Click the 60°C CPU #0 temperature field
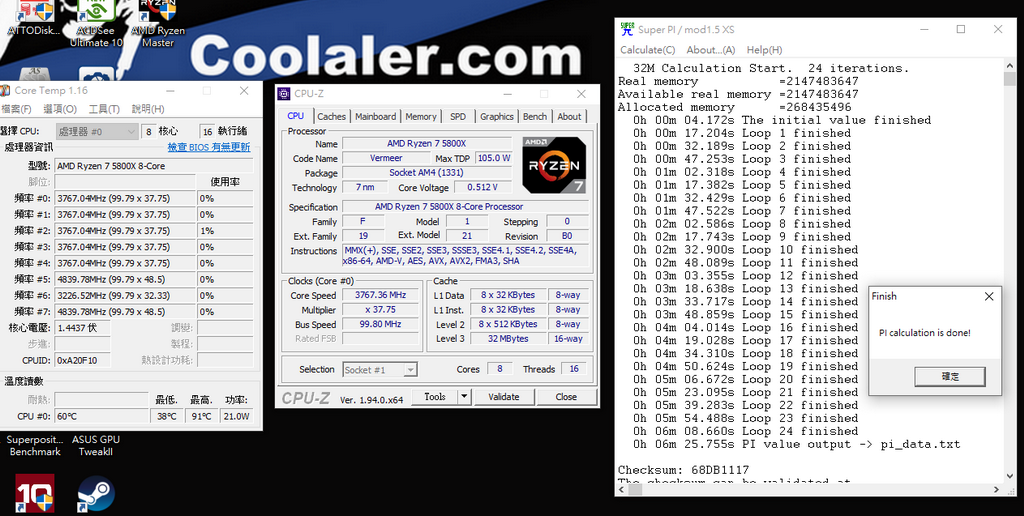This screenshot has width=1024, height=516. pos(101,416)
